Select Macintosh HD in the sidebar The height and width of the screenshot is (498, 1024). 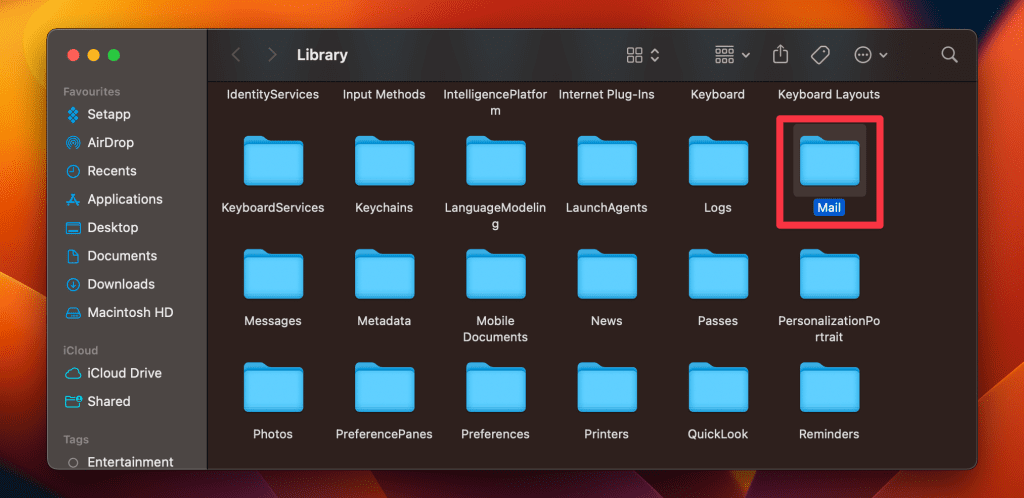[130, 312]
